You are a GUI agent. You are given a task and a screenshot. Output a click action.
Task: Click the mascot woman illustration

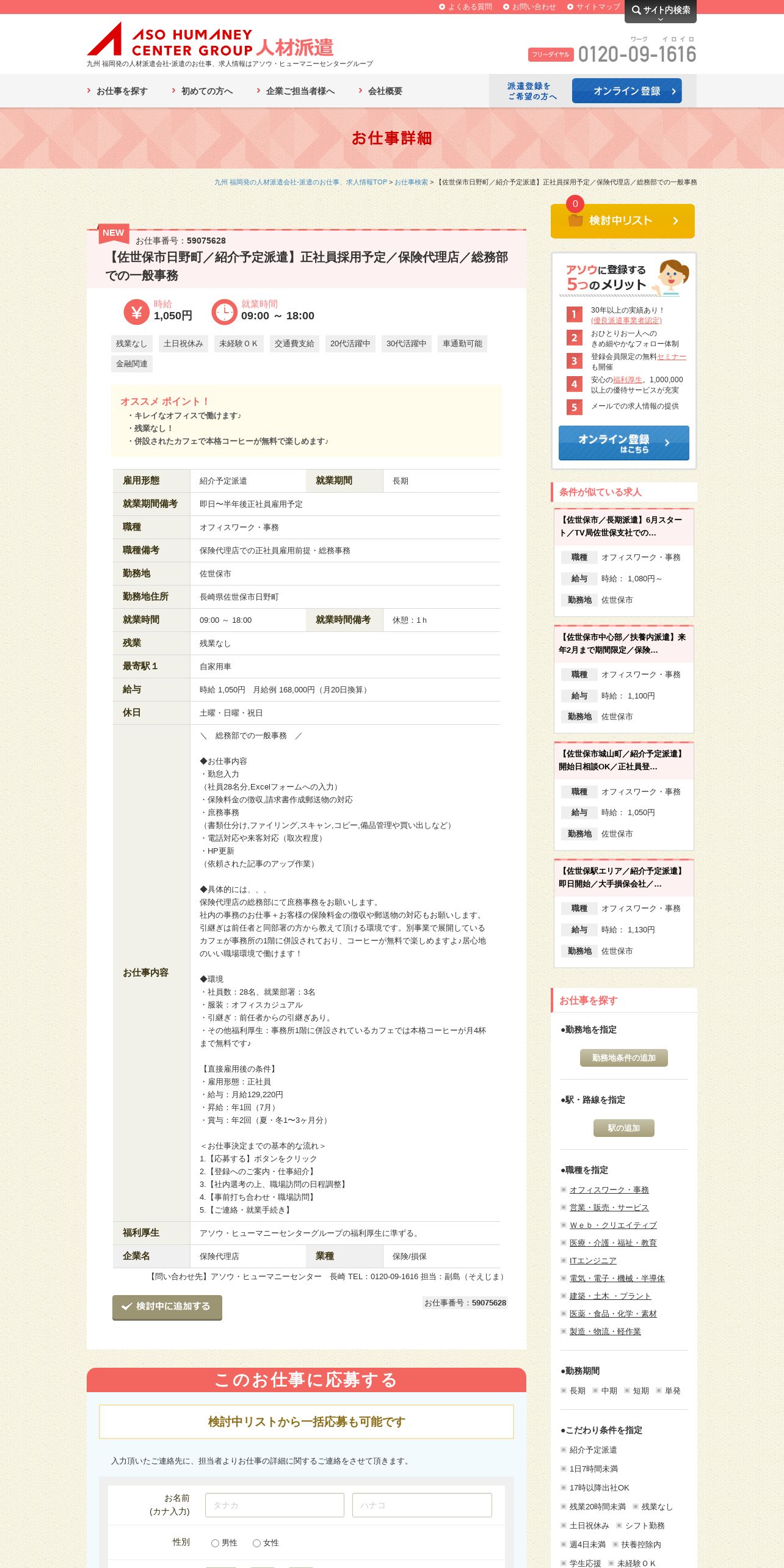tap(672, 277)
